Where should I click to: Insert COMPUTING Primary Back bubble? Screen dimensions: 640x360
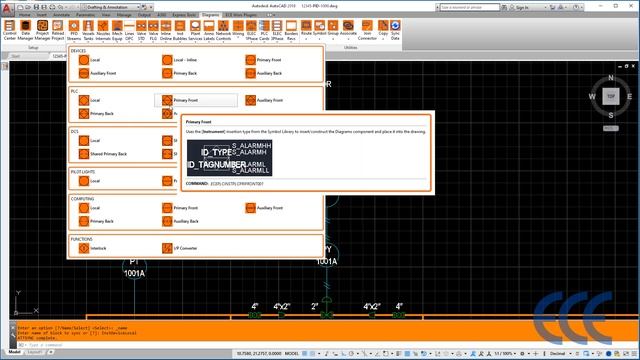97,222
